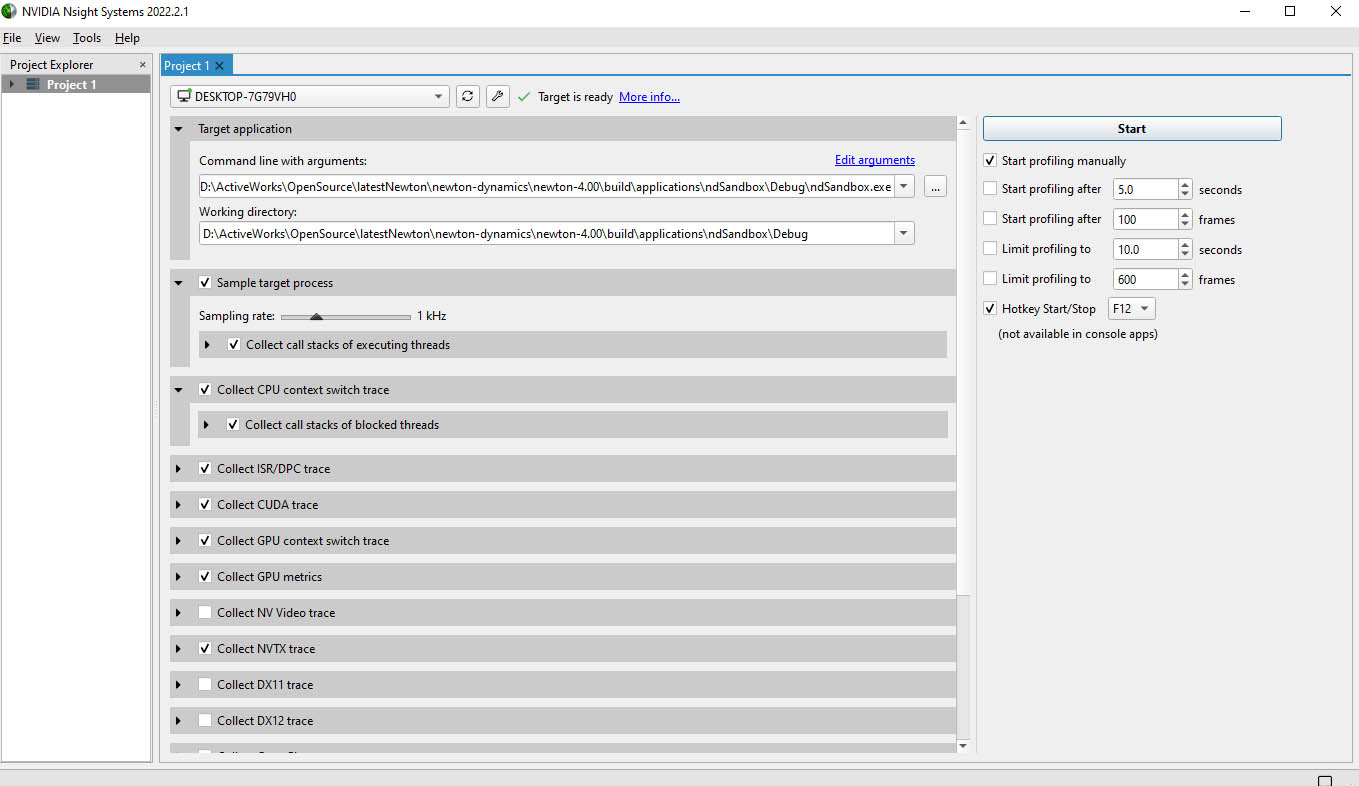
Task: Click the Project 1 icon in Project Explorer
Action: tap(33, 85)
